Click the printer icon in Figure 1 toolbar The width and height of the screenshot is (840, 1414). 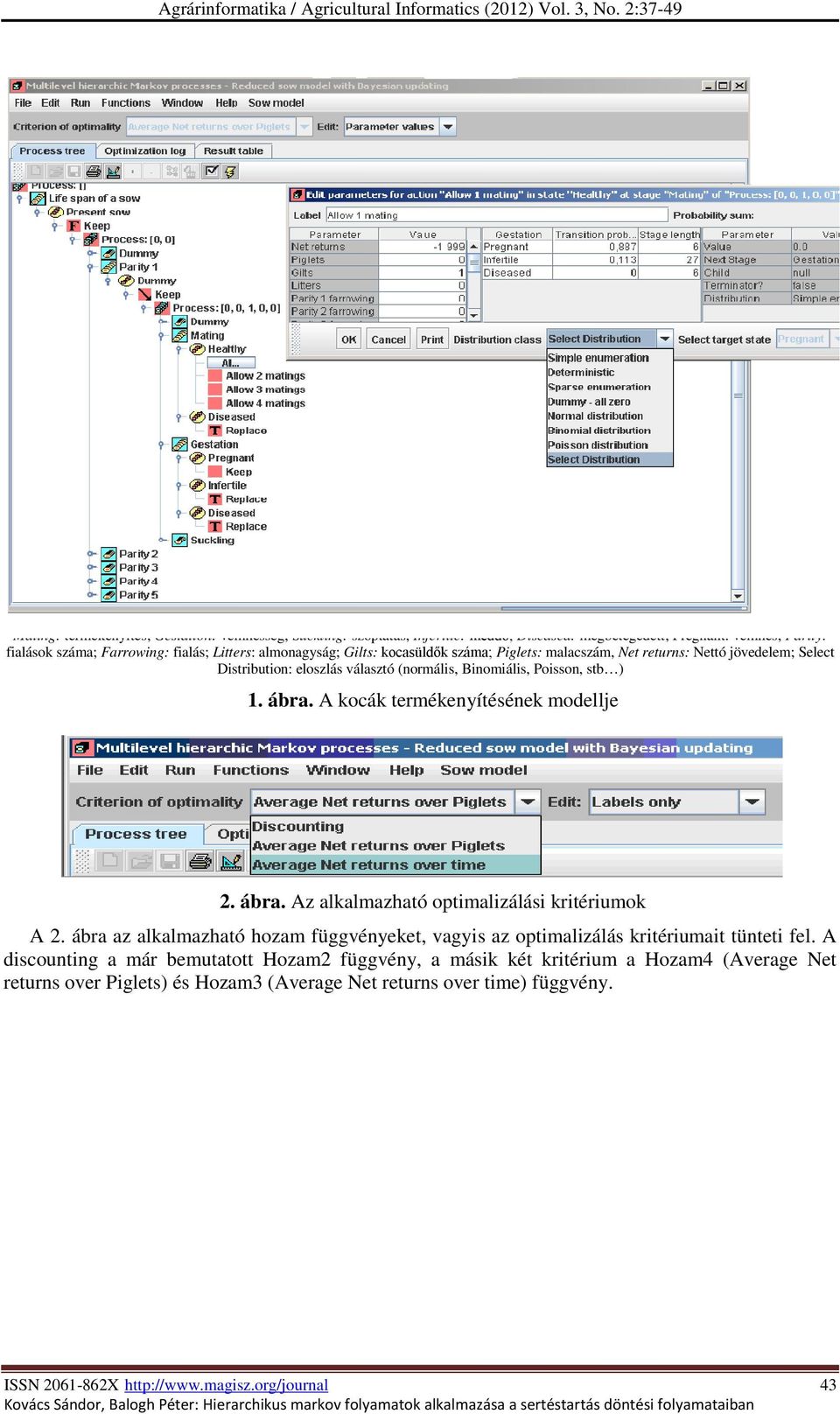pos(94,171)
